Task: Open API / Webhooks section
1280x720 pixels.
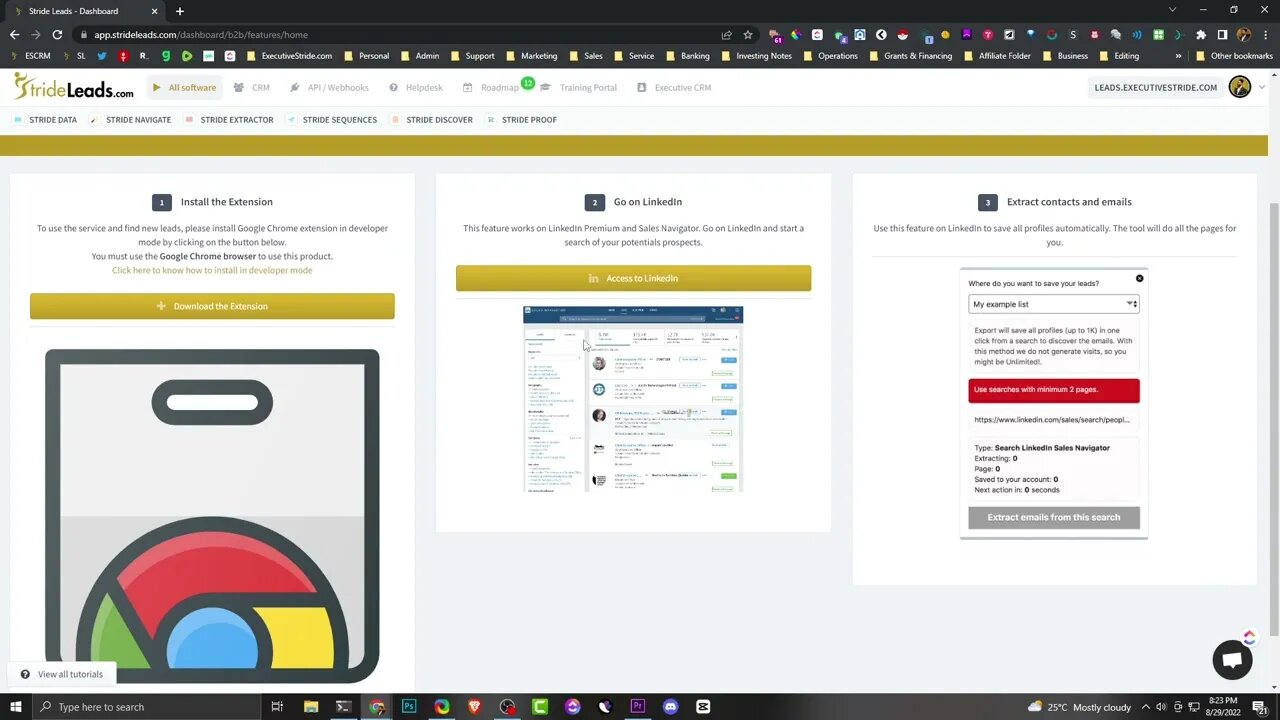Action: 328,87
